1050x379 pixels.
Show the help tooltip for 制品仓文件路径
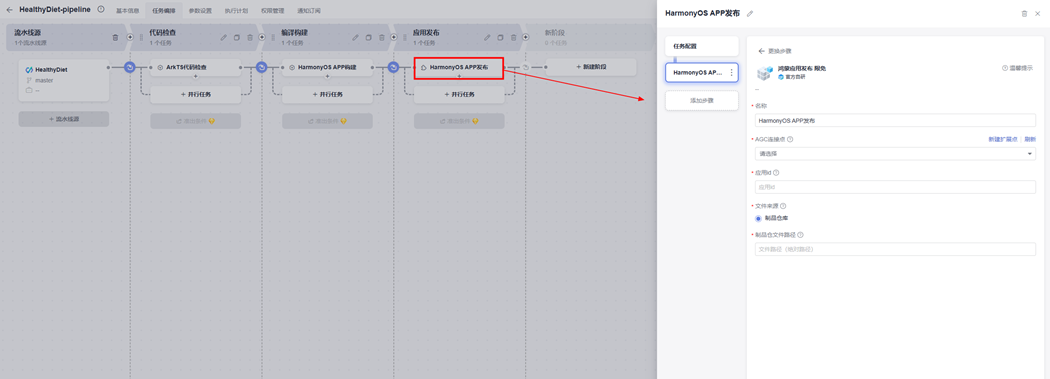pos(800,235)
